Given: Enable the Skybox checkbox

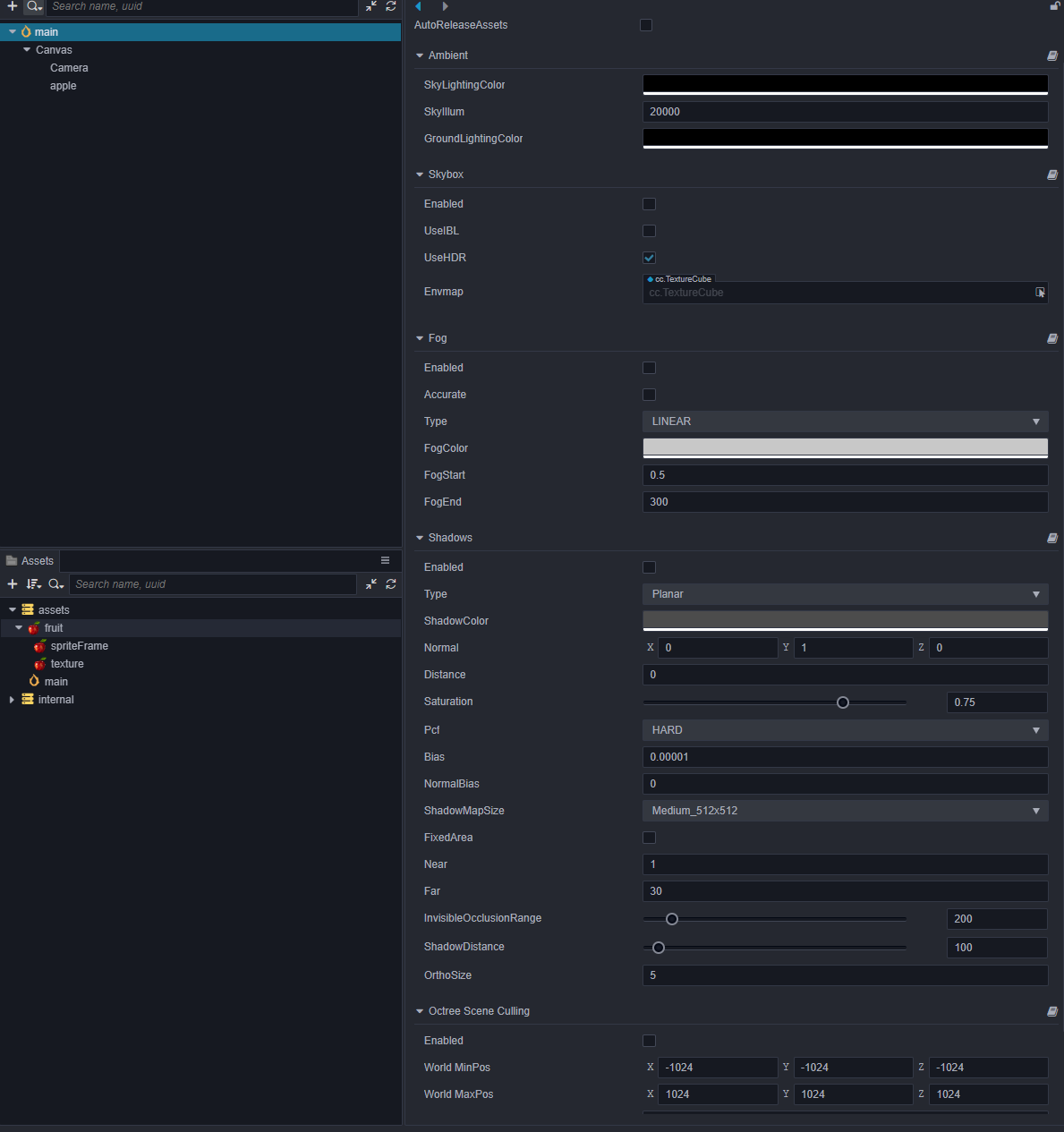Looking at the screenshot, I should point(649,204).
